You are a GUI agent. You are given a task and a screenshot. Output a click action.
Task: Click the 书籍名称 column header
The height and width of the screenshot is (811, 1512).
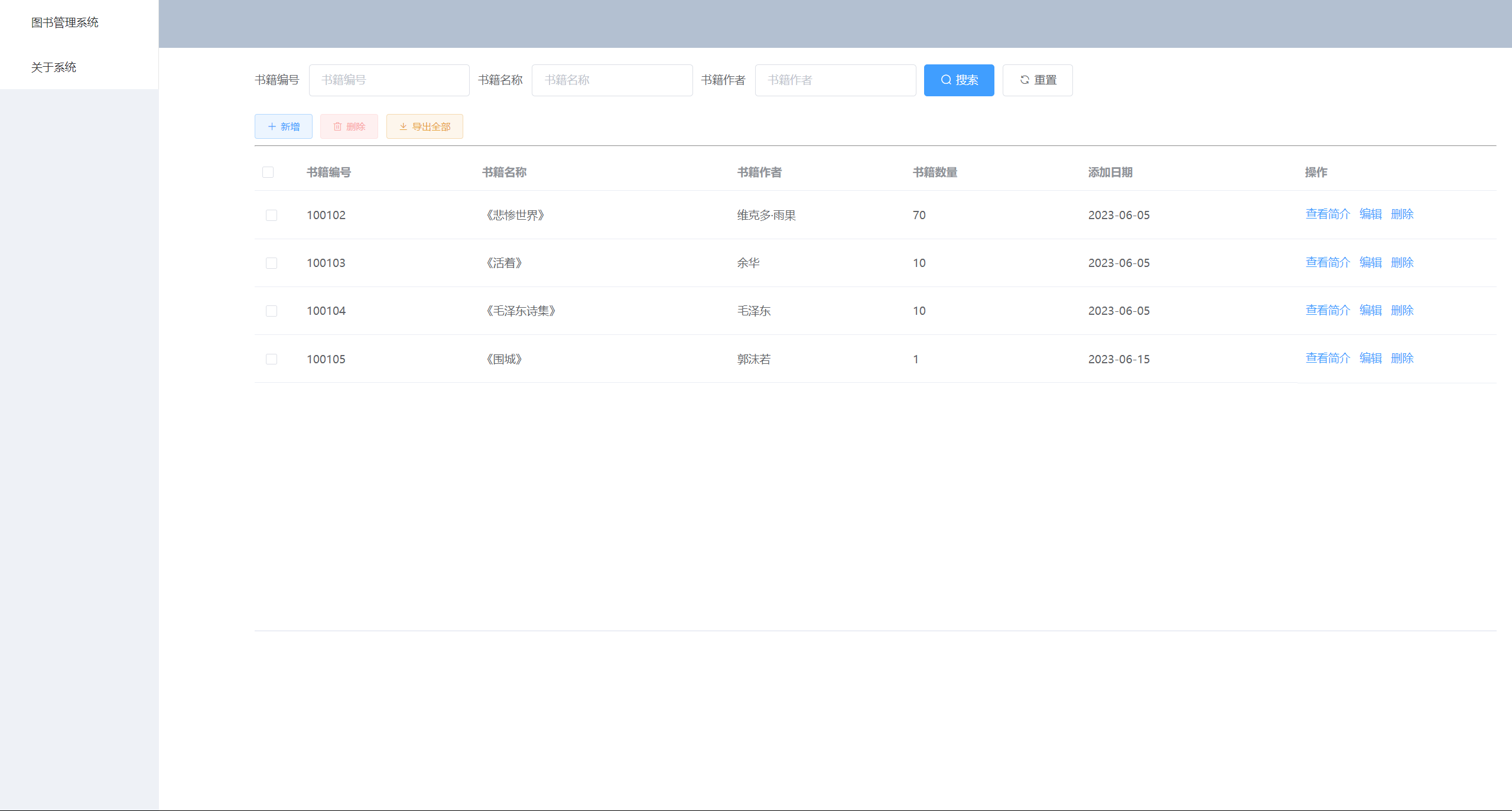(504, 172)
